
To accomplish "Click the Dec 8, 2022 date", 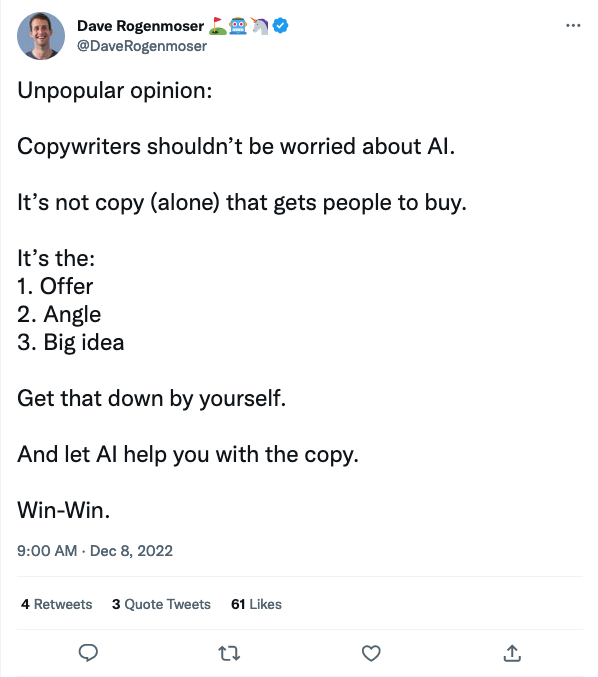I will [x=131, y=551].
